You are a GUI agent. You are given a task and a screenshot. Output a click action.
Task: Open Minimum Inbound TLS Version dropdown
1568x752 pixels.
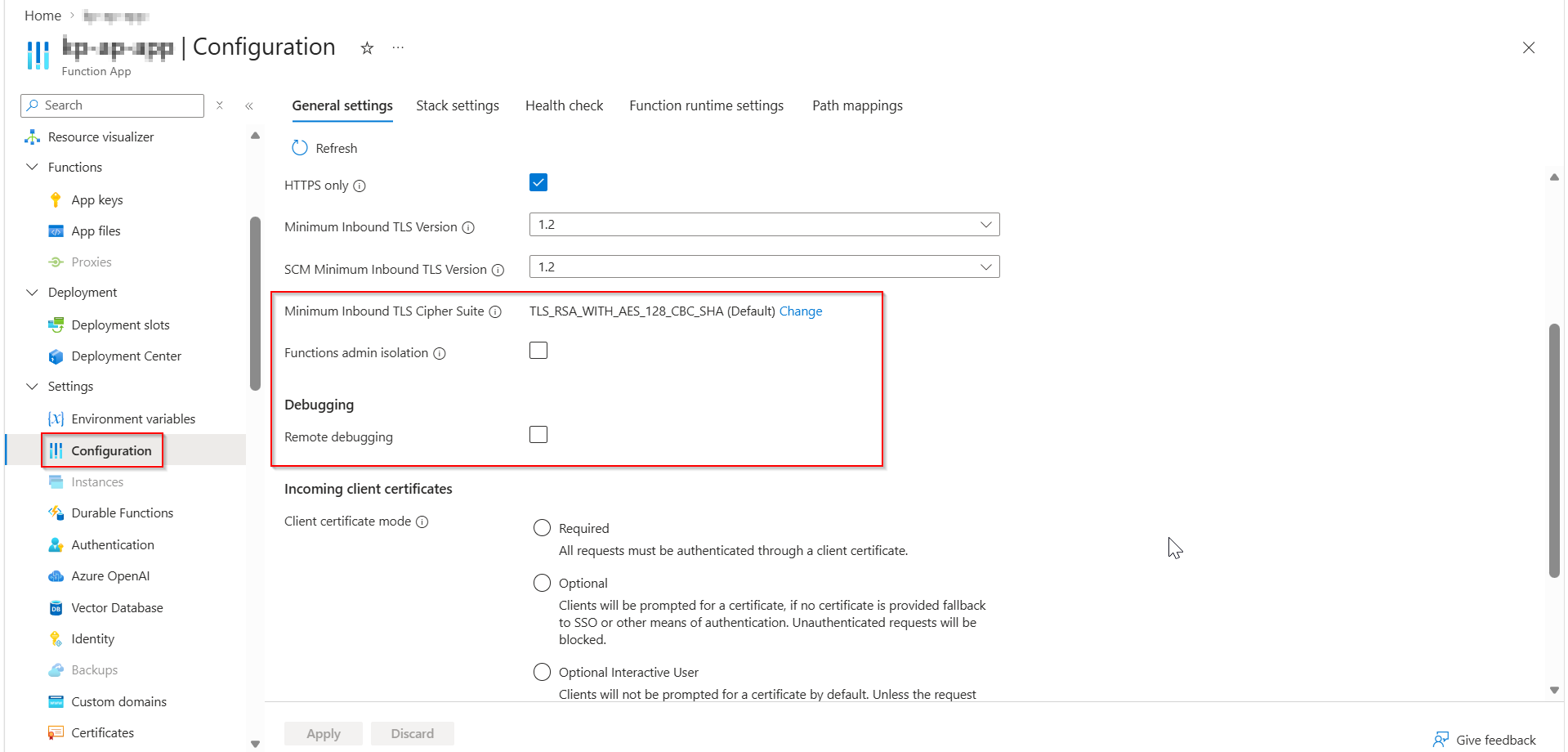tap(764, 225)
